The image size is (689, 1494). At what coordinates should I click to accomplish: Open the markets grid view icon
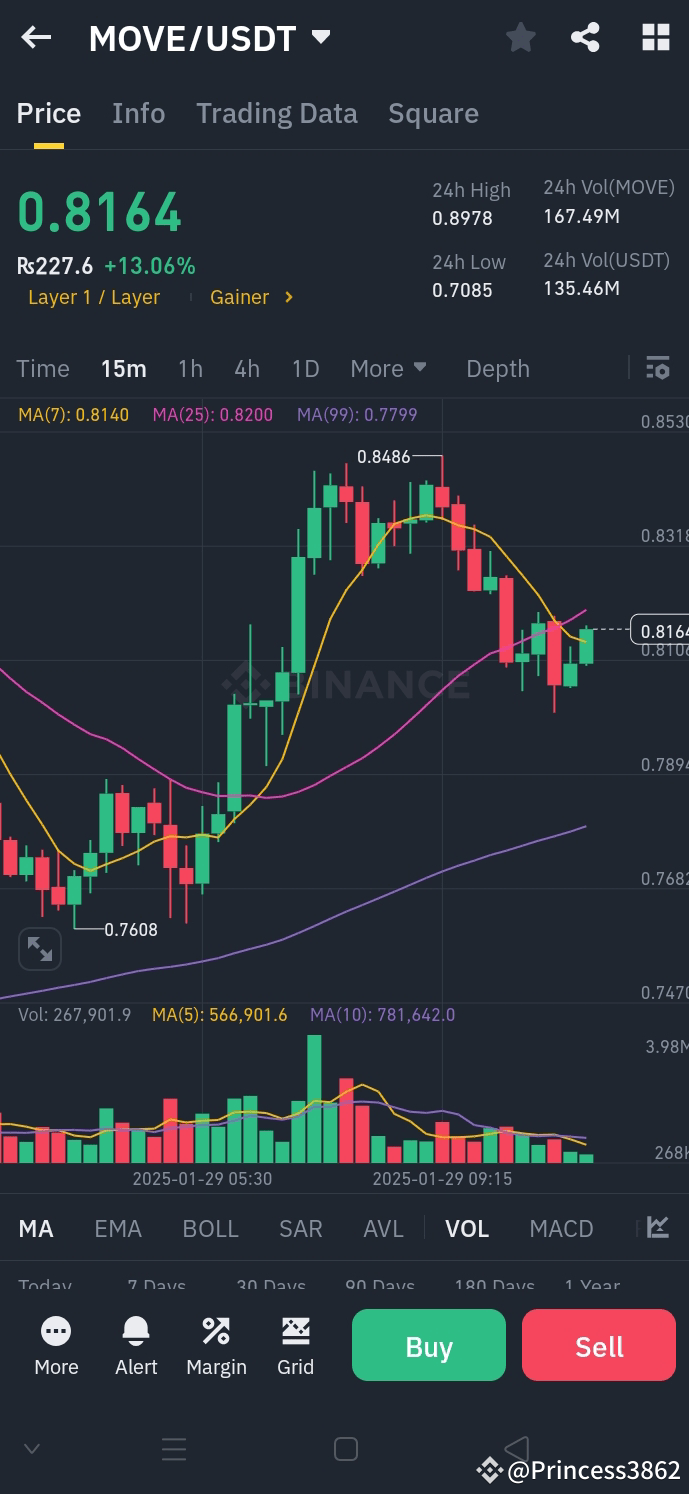[655, 37]
